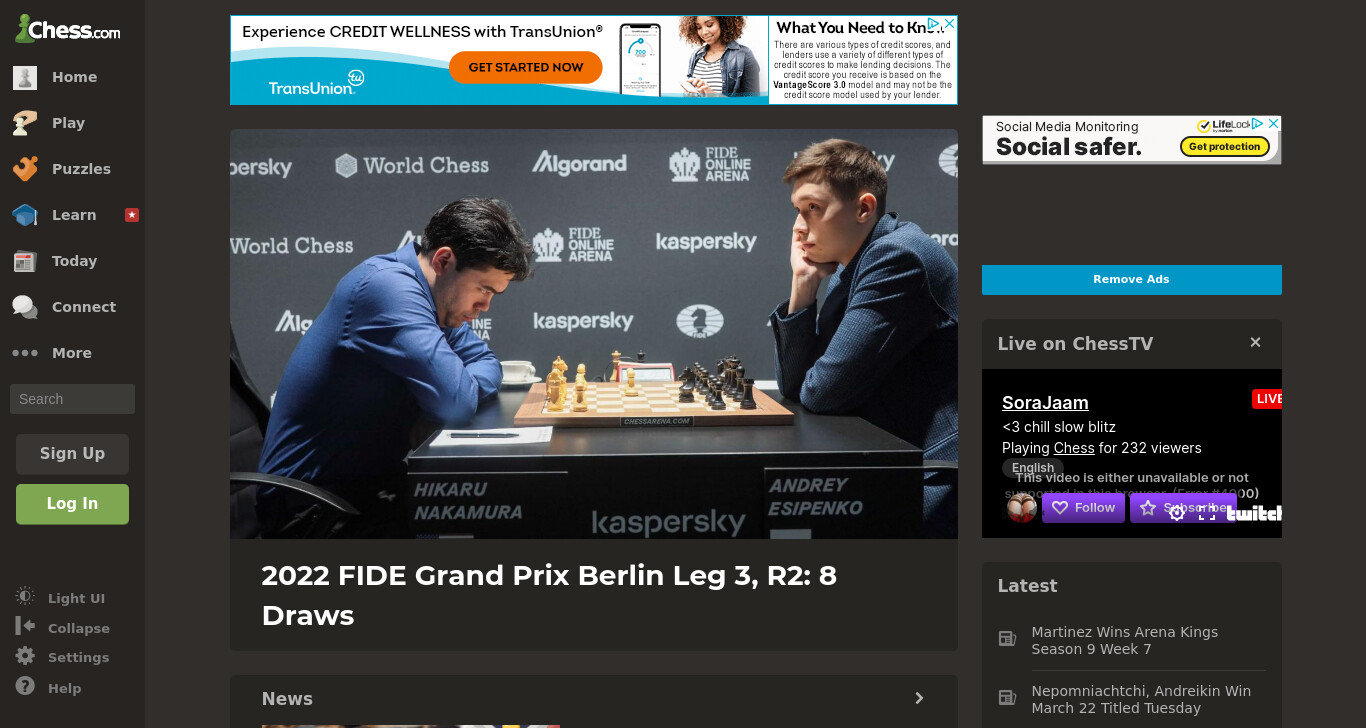Select the Puzzles piece icon
Image resolution: width=1366 pixels, height=728 pixels.
(x=25, y=169)
